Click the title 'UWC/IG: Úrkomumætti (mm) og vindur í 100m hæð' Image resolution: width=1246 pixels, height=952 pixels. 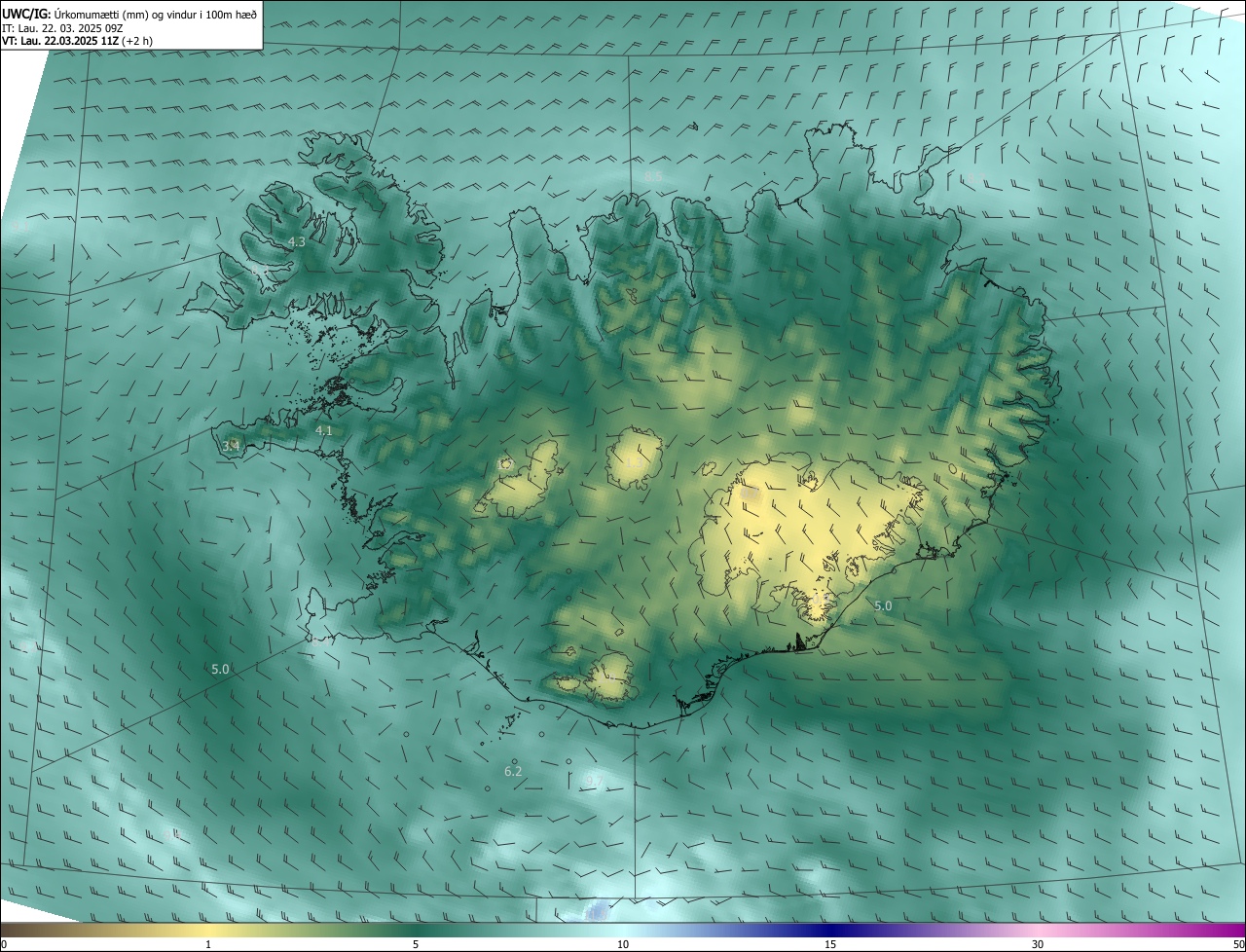129,14
